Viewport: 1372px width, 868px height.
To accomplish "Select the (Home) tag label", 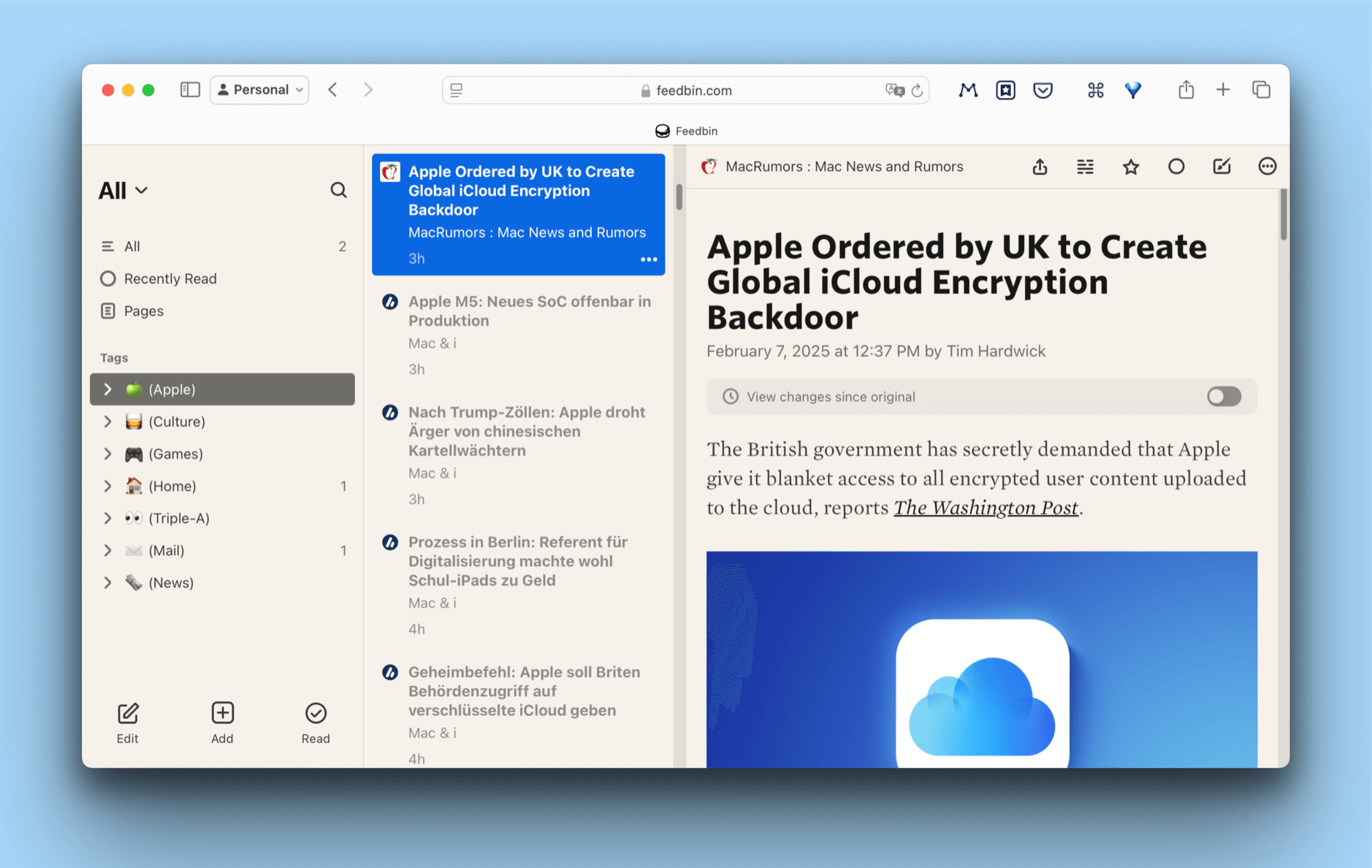I will pyautogui.click(x=172, y=486).
